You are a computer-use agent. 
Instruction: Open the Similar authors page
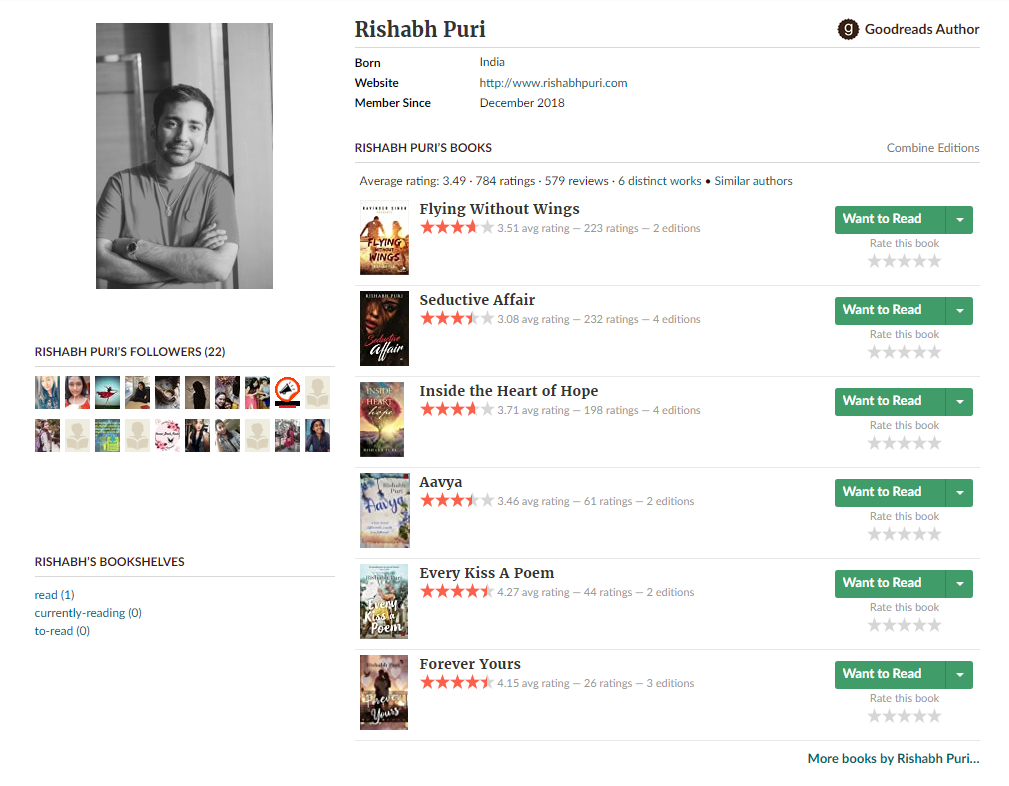[753, 180]
